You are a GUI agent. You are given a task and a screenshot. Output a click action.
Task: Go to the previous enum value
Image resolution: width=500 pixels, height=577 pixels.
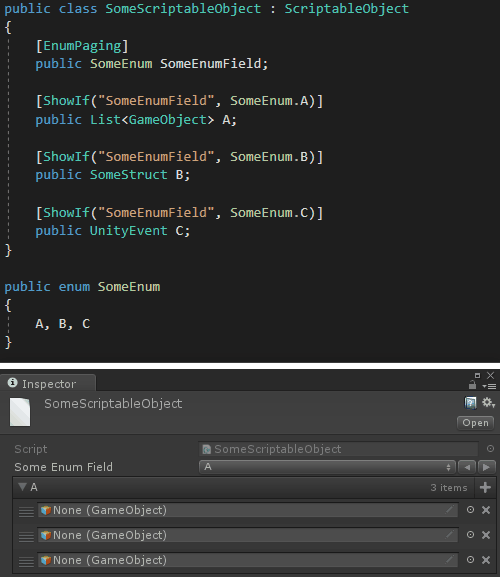[467, 467]
